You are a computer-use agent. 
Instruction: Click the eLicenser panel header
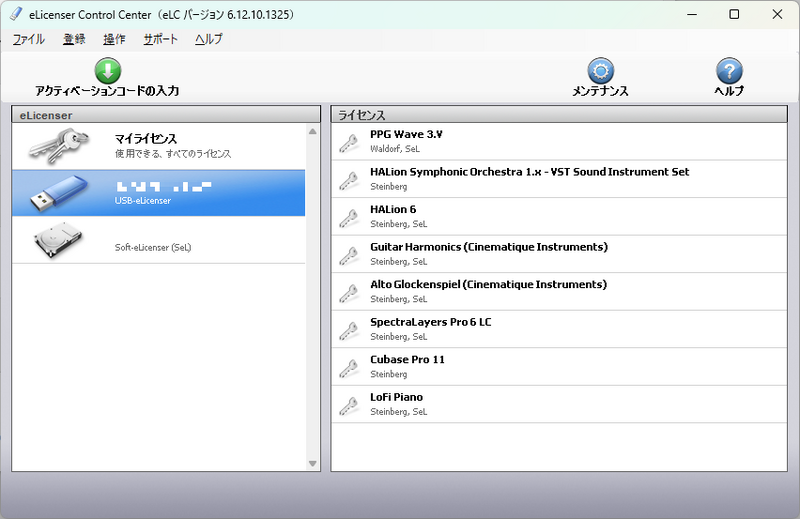[166, 115]
